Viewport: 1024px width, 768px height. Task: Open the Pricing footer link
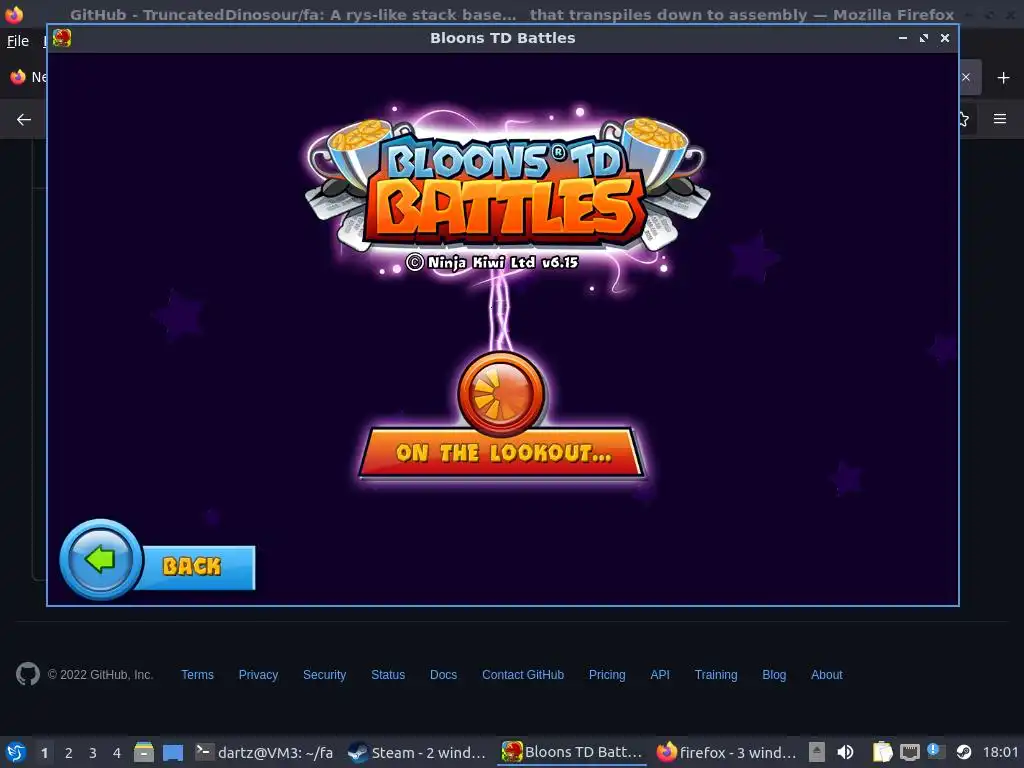(x=607, y=675)
